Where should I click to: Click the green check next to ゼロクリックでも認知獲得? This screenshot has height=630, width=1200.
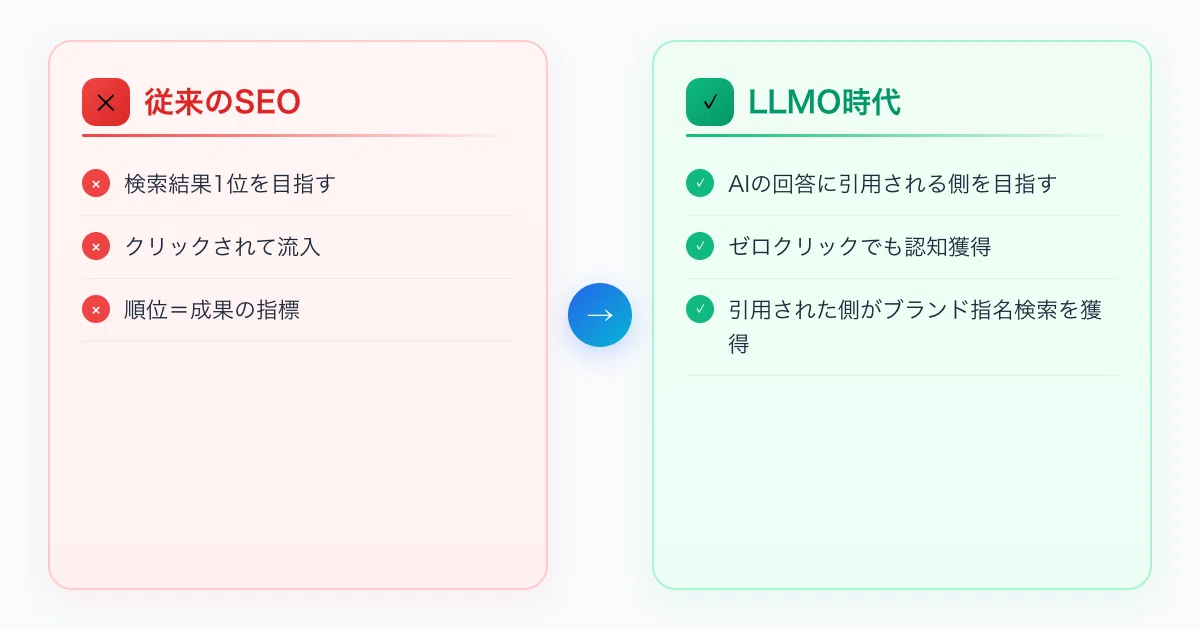[699, 247]
